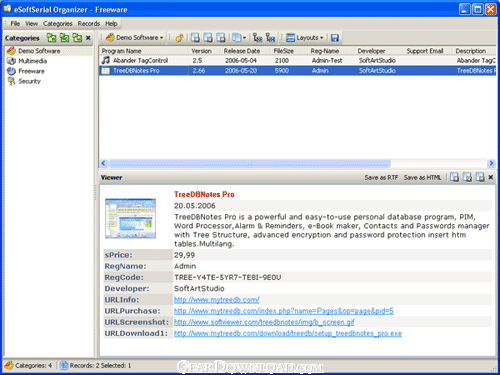Click the first blue record icon after the key

point(195,38)
